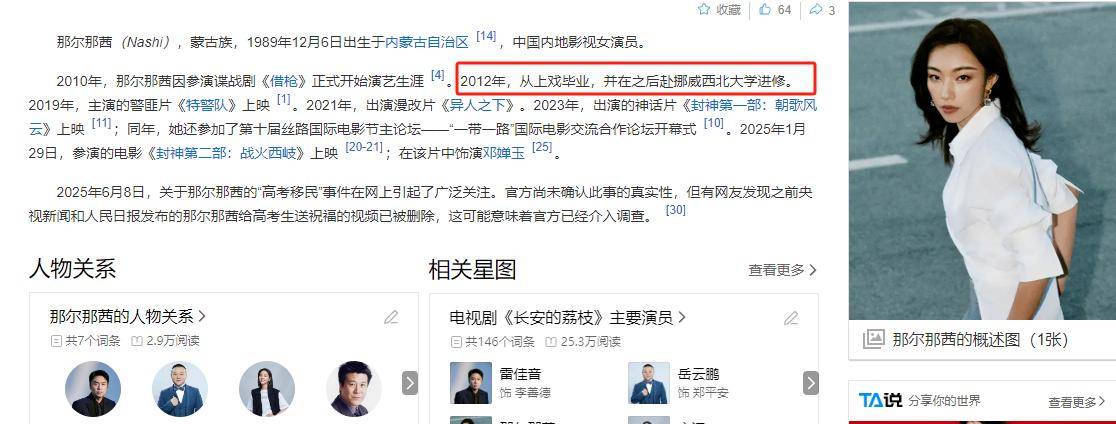Click 岳云鹏 actor thumbnail
Viewport: 1116px width, 424px height.
coord(648,383)
